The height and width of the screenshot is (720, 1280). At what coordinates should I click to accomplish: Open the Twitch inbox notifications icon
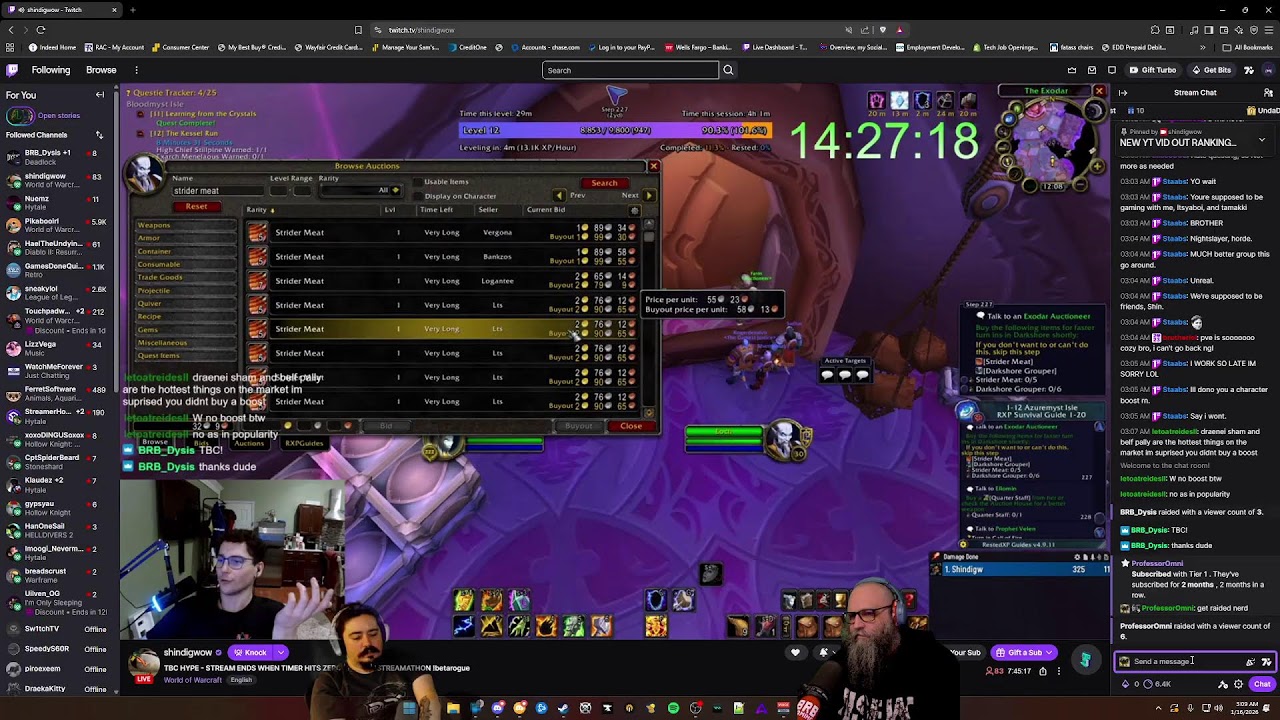(1092, 70)
